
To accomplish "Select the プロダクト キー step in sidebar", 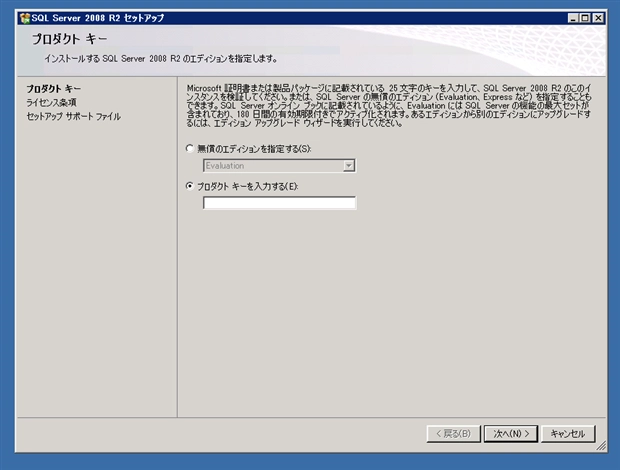I will [x=54, y=89].
